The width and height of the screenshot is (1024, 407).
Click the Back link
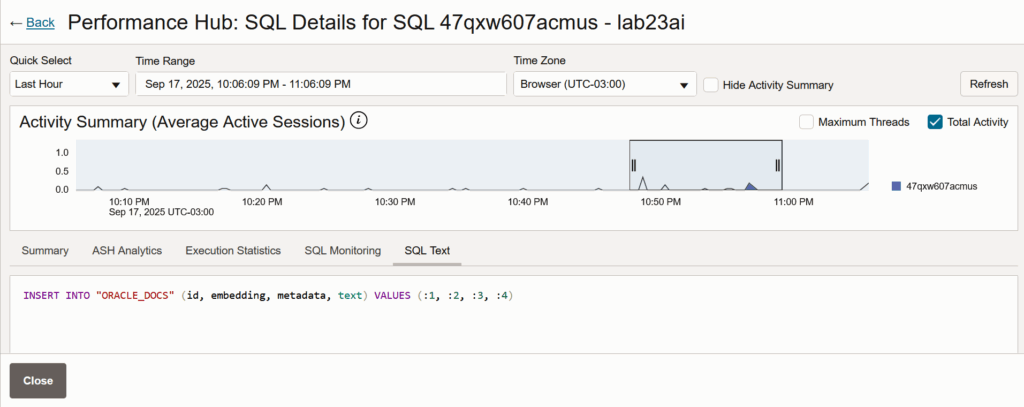(x=41, y=22)
